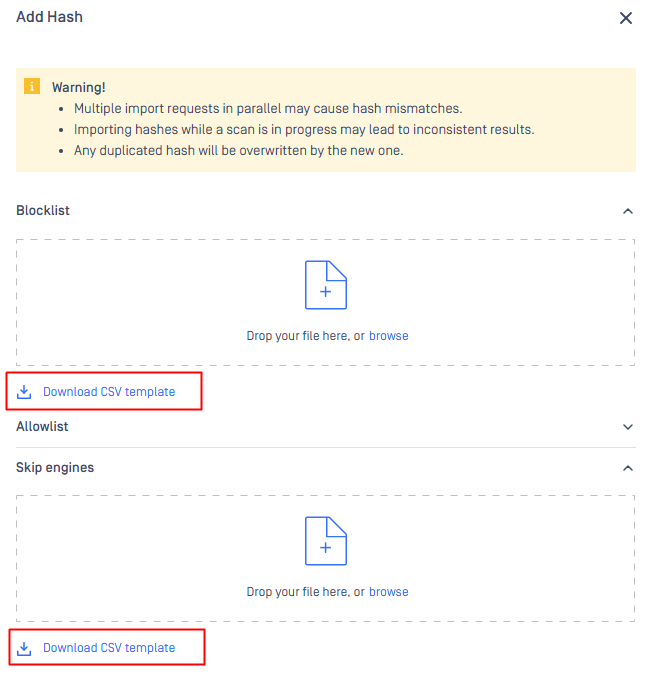Click the Skip engines download arrow icon
This screenshot has height=676, width=653.
pos(25,648)
